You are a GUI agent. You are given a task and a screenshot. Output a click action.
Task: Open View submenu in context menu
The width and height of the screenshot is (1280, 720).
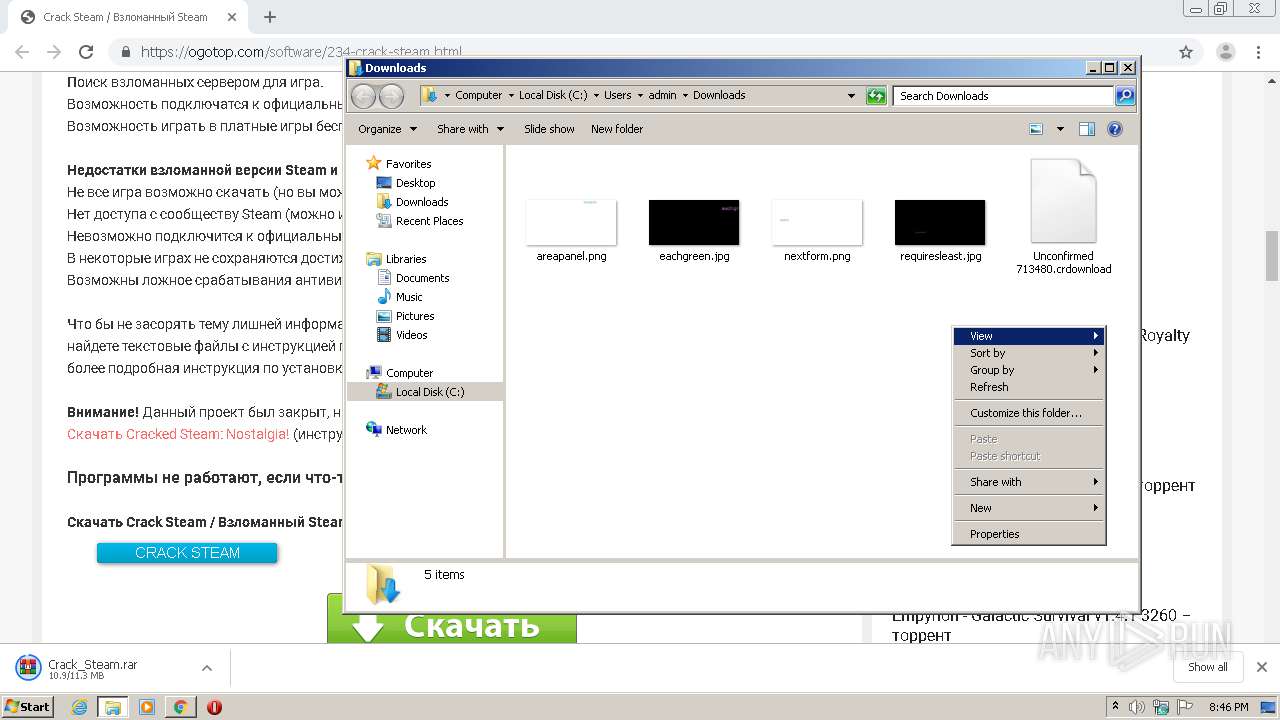(1028, 336)
